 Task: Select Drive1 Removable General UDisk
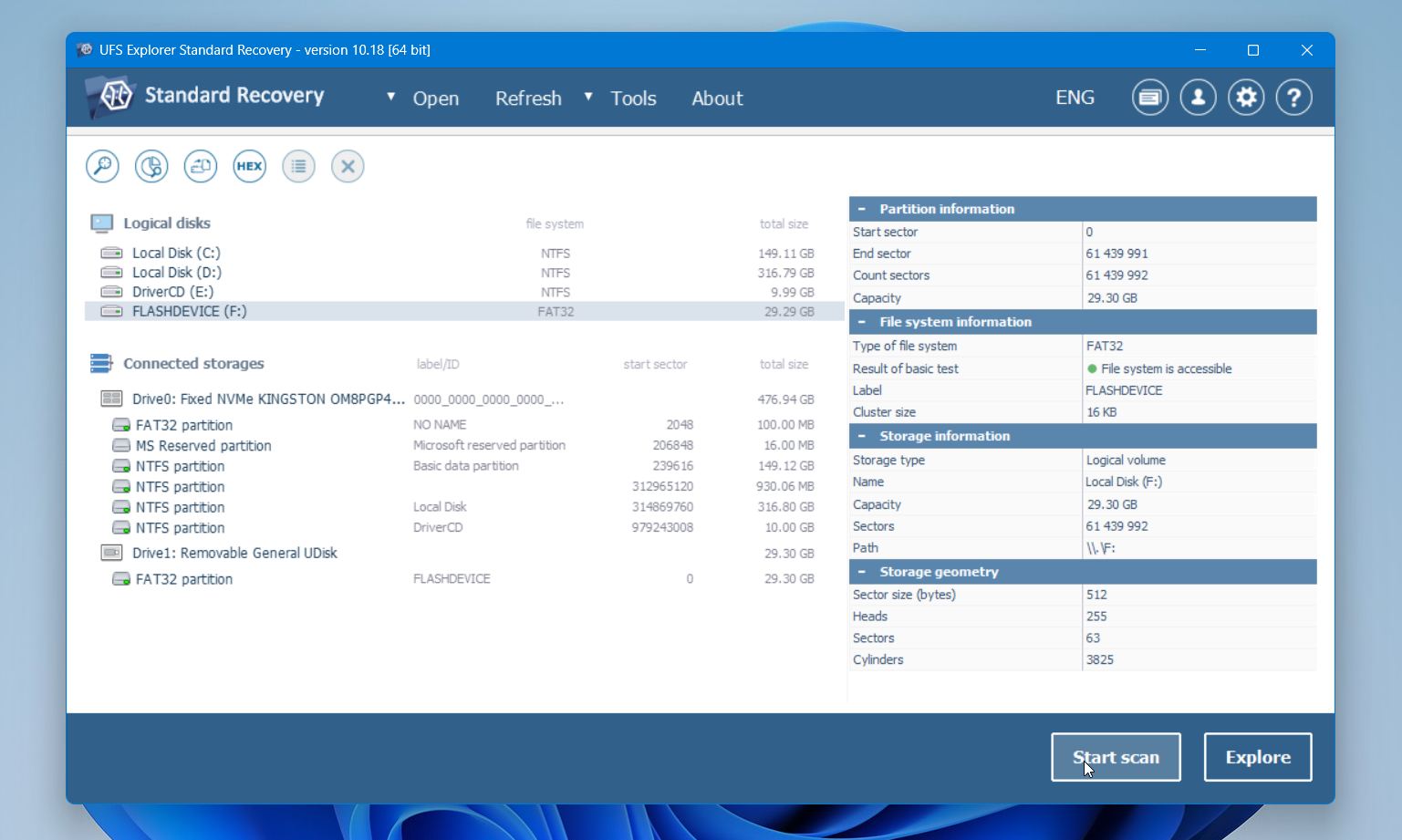coord(464,553)
